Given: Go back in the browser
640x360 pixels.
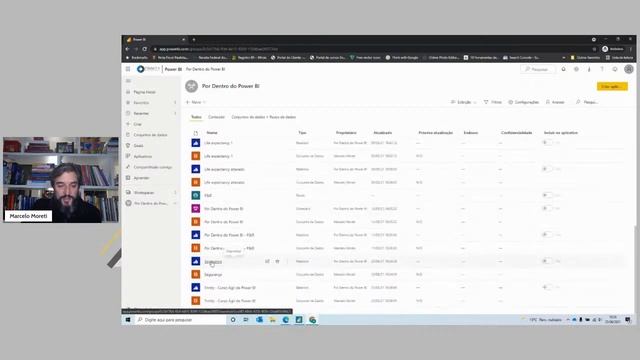Looking at the screenshot, I should pyautogui.click(x=127, y=49).
